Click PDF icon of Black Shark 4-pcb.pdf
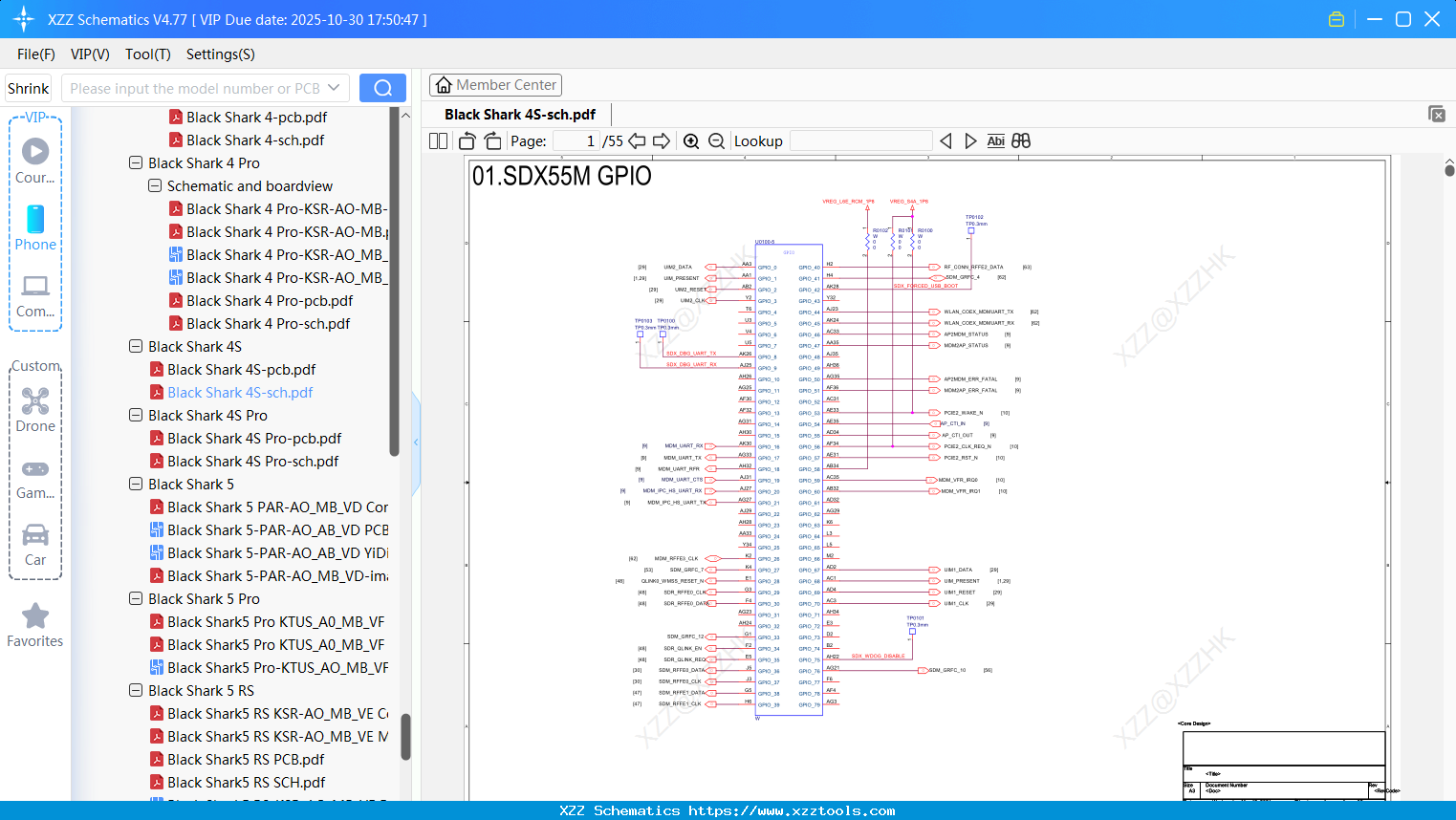This screenshot has width=1456, height=820. [x=176, y=117]
